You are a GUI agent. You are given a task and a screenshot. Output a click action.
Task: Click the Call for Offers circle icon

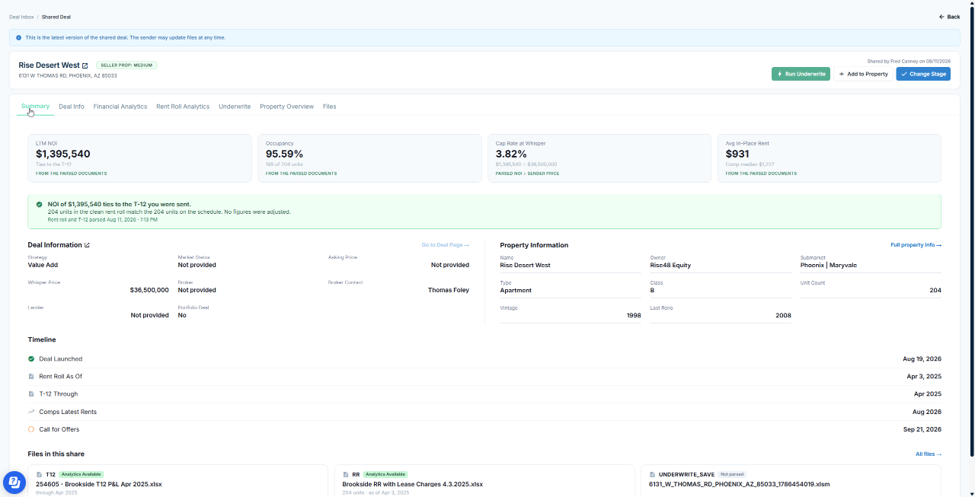coord(31,429)
